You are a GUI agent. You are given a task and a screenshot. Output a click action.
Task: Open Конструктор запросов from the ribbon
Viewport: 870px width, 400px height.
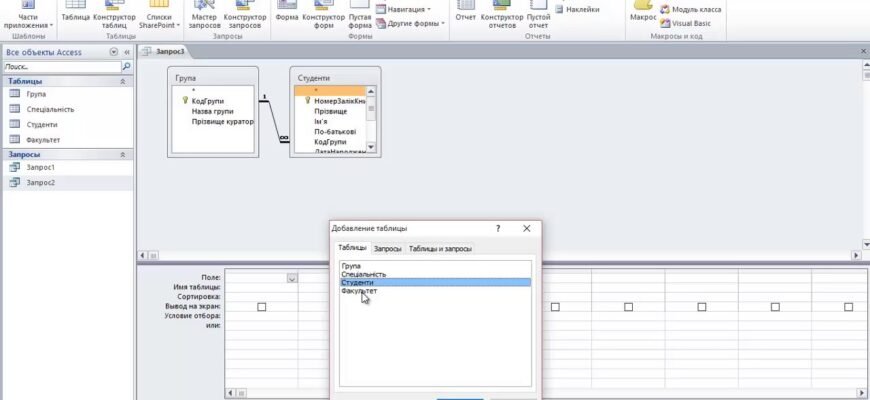[x=245, y=14]
